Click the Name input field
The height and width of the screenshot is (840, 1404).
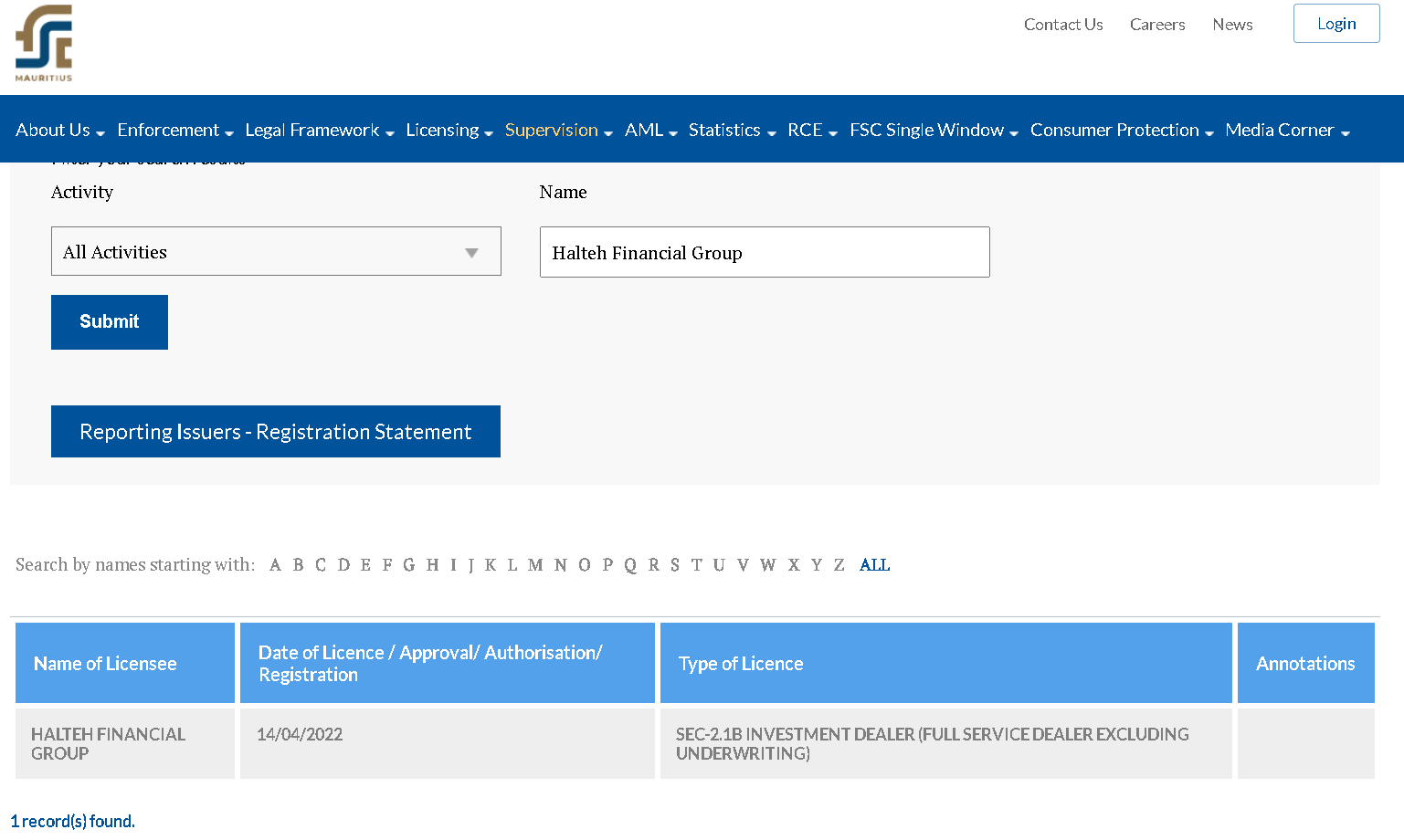coord(765,252)
